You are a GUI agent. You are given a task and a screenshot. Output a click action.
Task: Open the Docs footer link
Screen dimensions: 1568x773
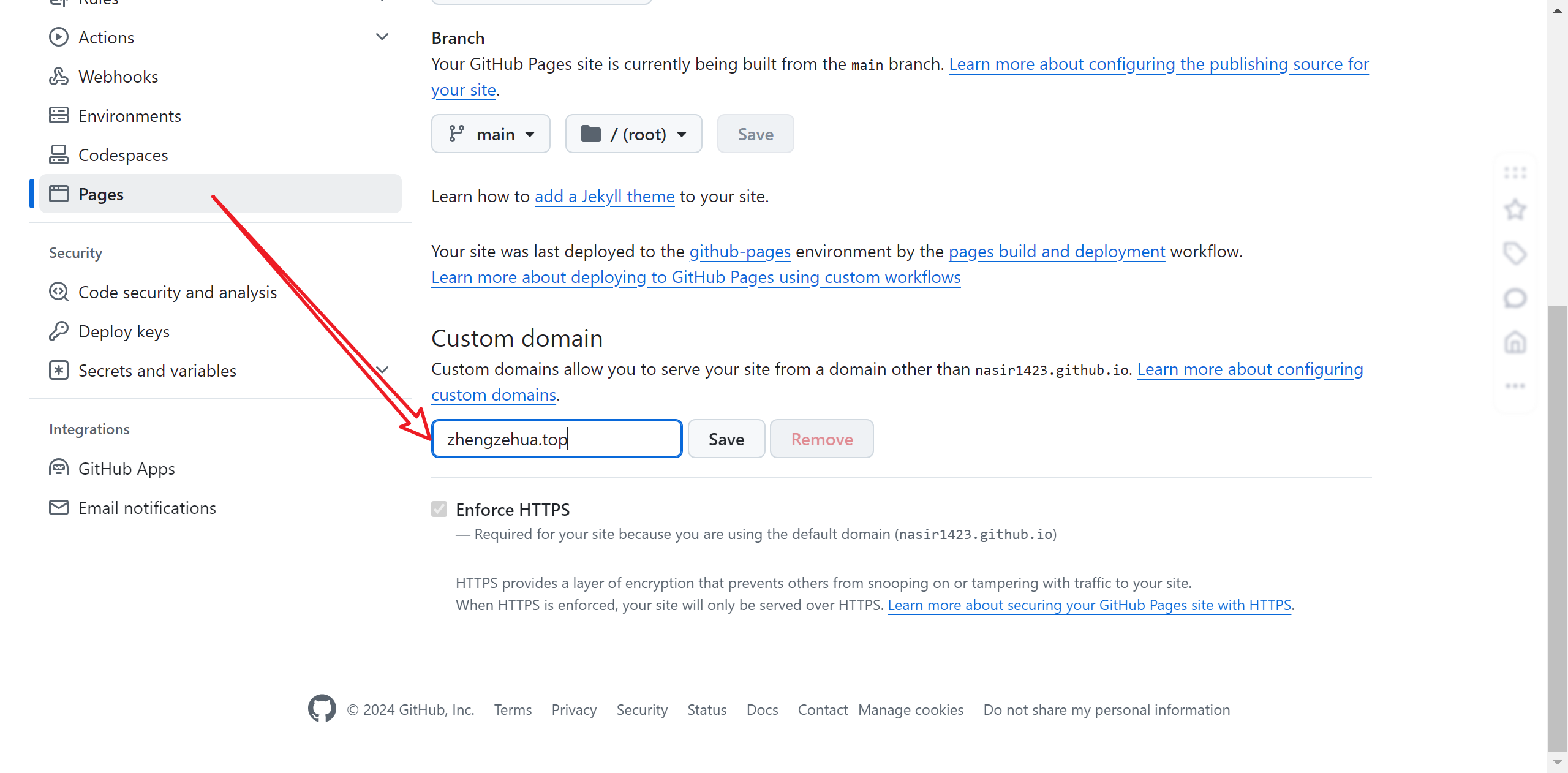tap(762, 710)
